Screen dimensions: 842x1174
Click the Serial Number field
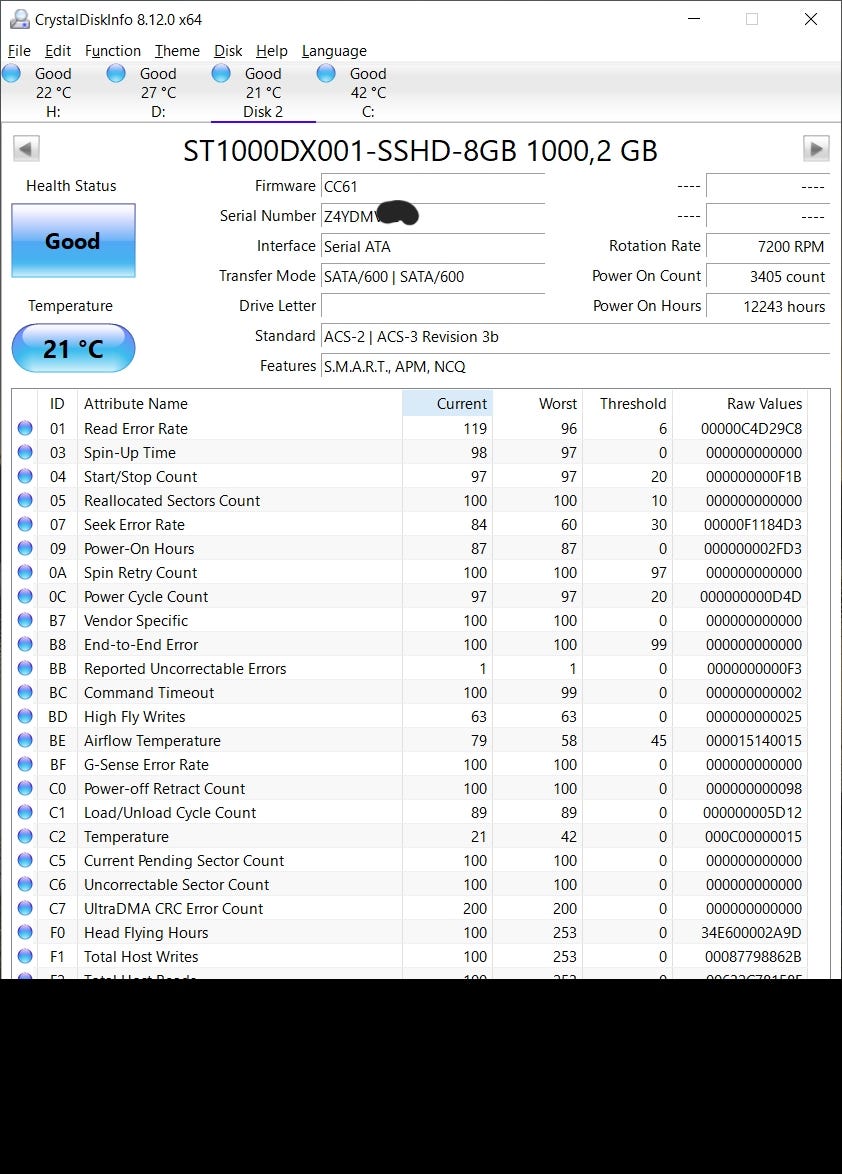pyautogui.click(x=433, y=216)
